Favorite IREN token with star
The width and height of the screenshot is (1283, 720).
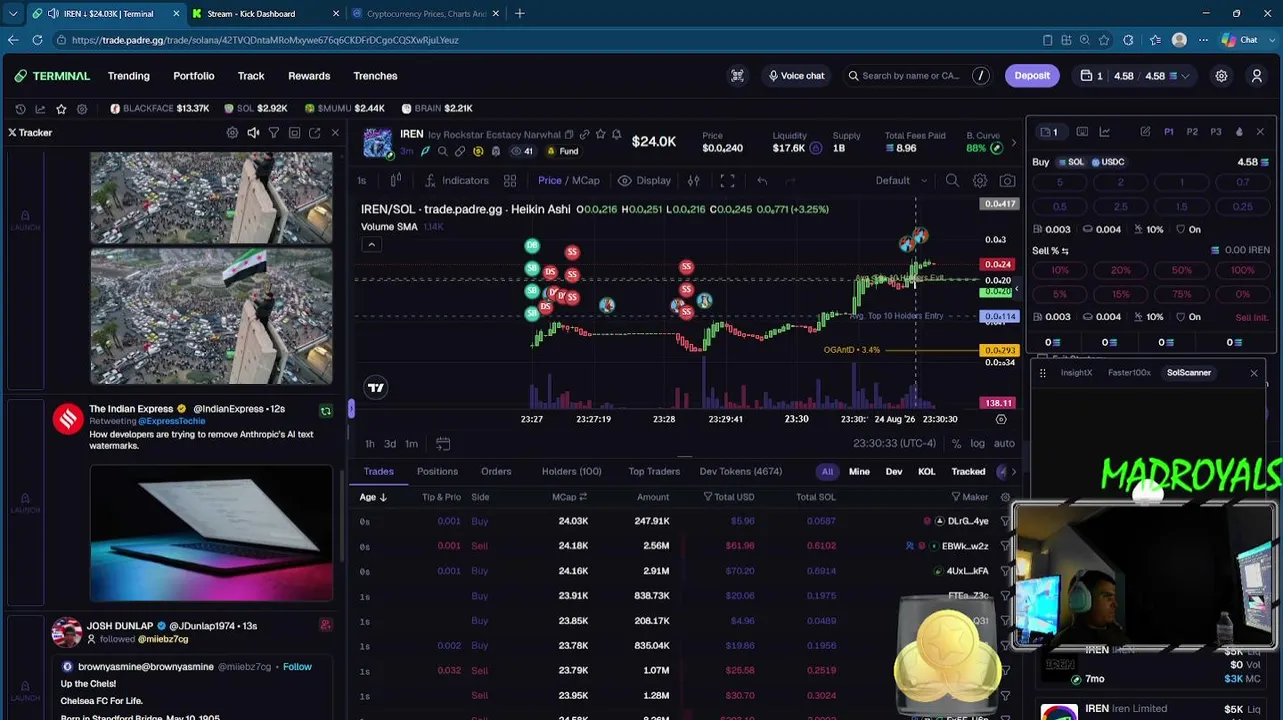(600, 134)
